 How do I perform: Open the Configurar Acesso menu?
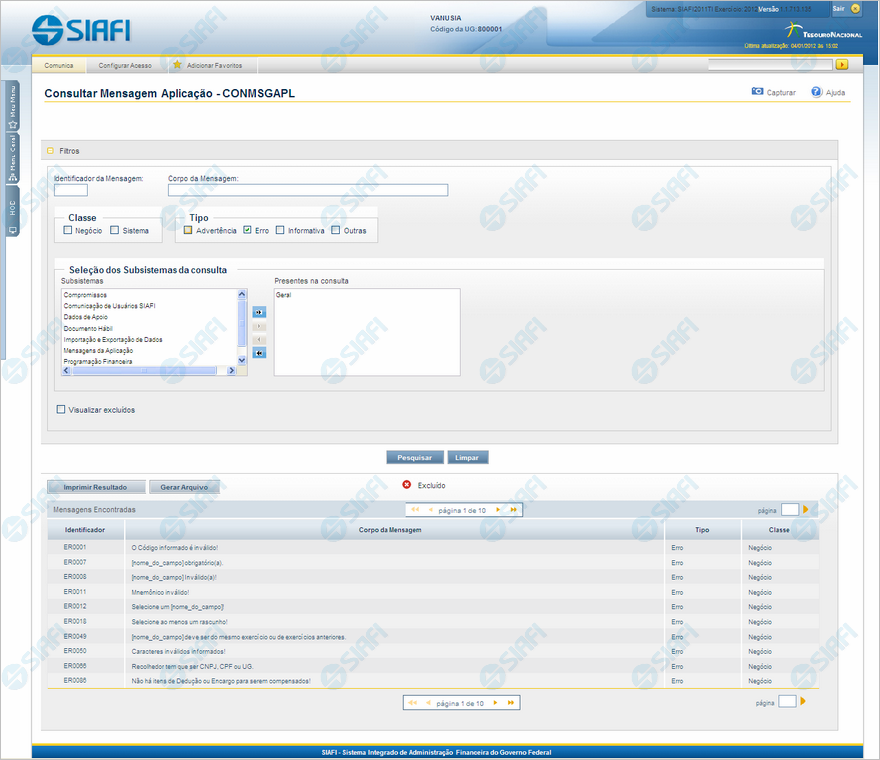click(x=125, y=65)
